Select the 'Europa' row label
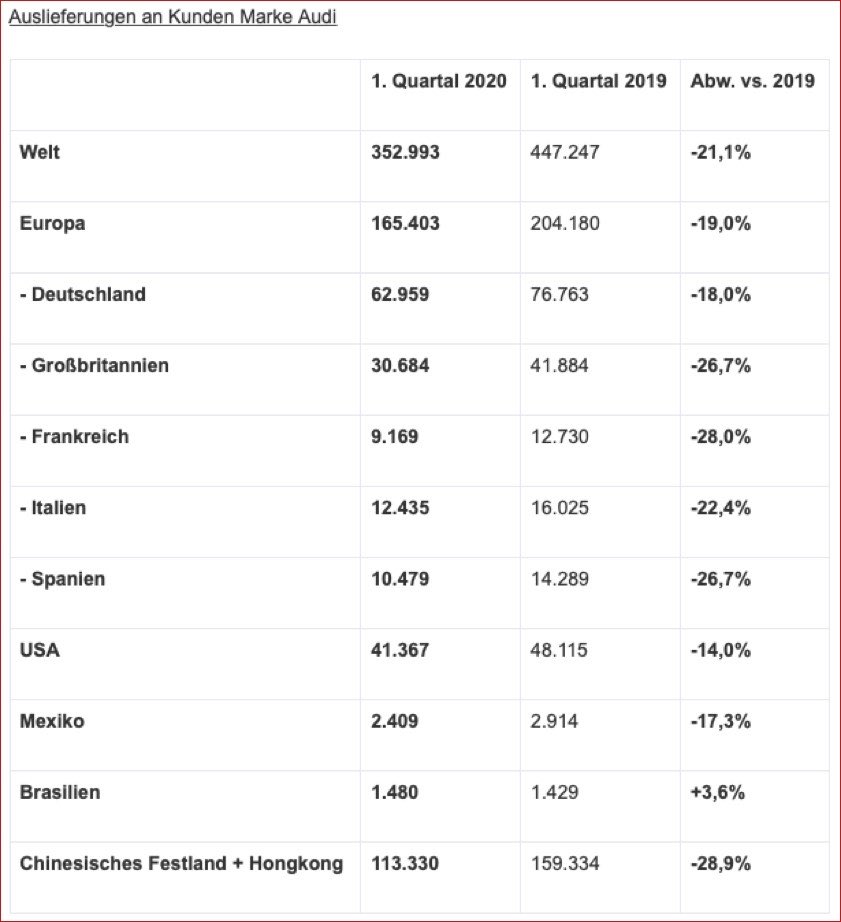Image resolution: width=841 pixels, height=922 pixels. tap(52, 223)
